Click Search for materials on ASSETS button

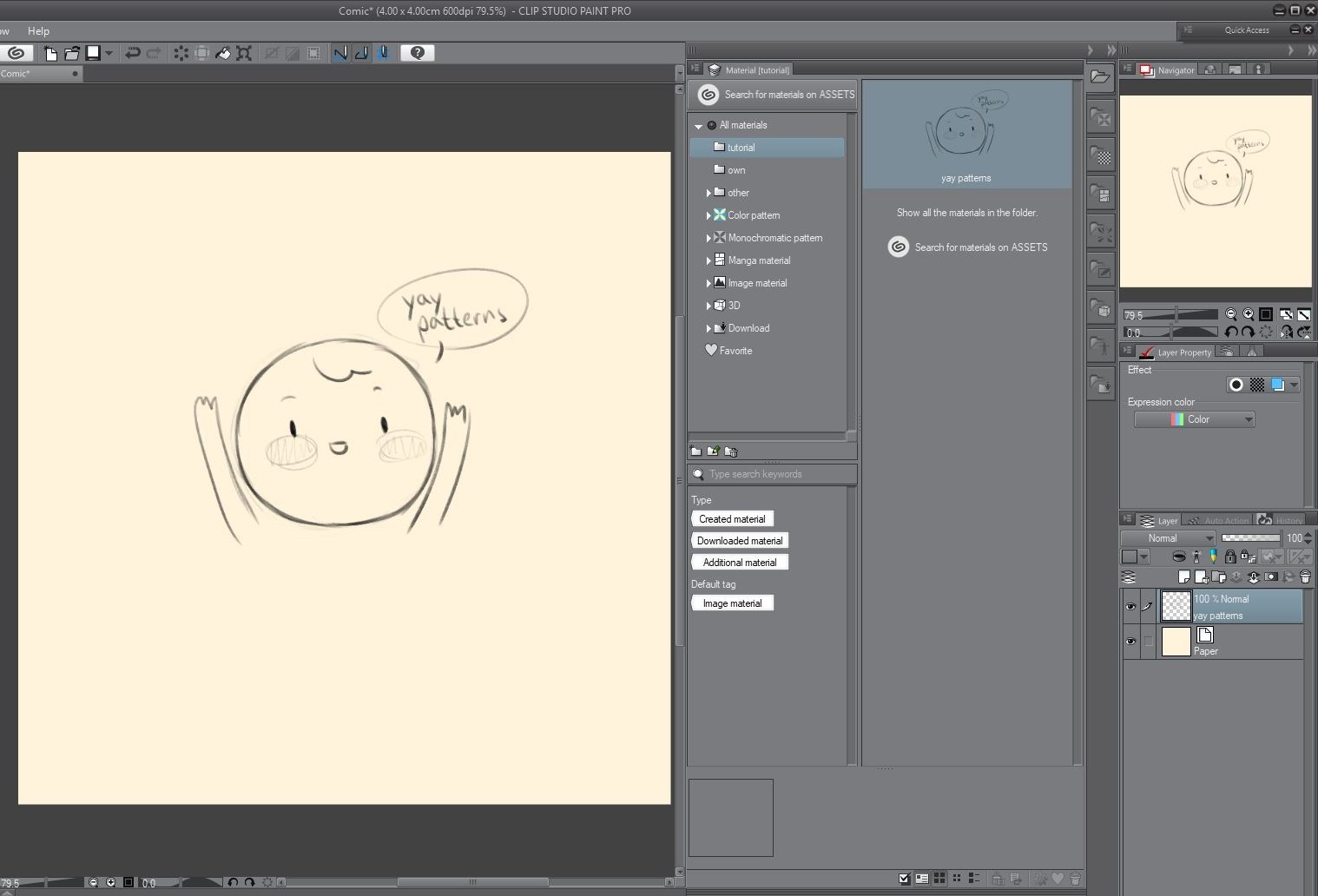click(x=773, y=95)
